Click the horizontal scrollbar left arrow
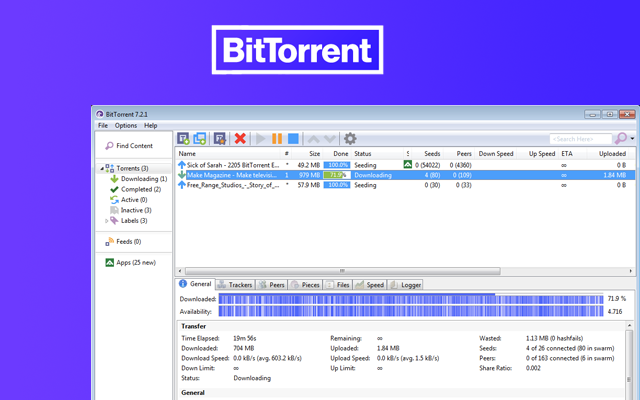 click(x=180, y=271)
